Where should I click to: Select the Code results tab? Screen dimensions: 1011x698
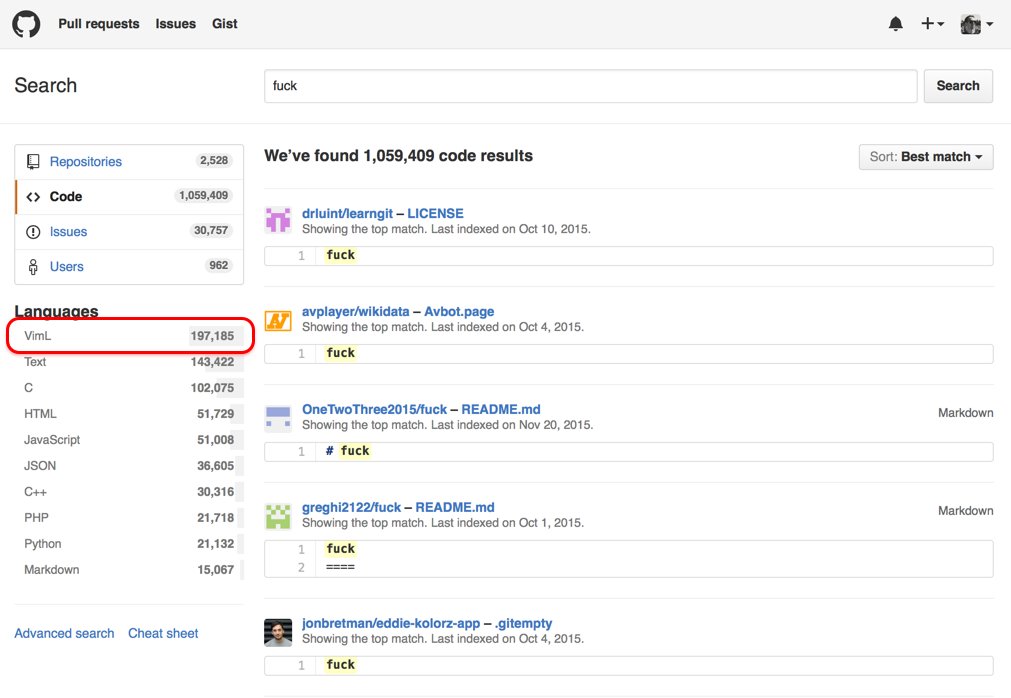coord(129,197)
